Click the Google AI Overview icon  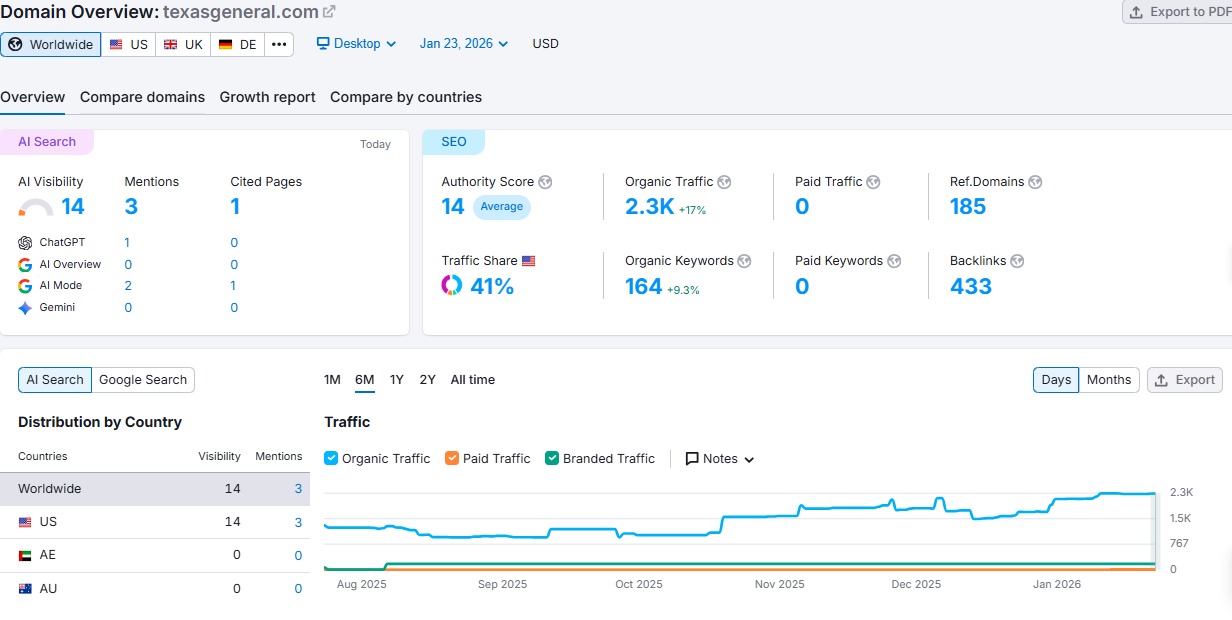(27, 264)
